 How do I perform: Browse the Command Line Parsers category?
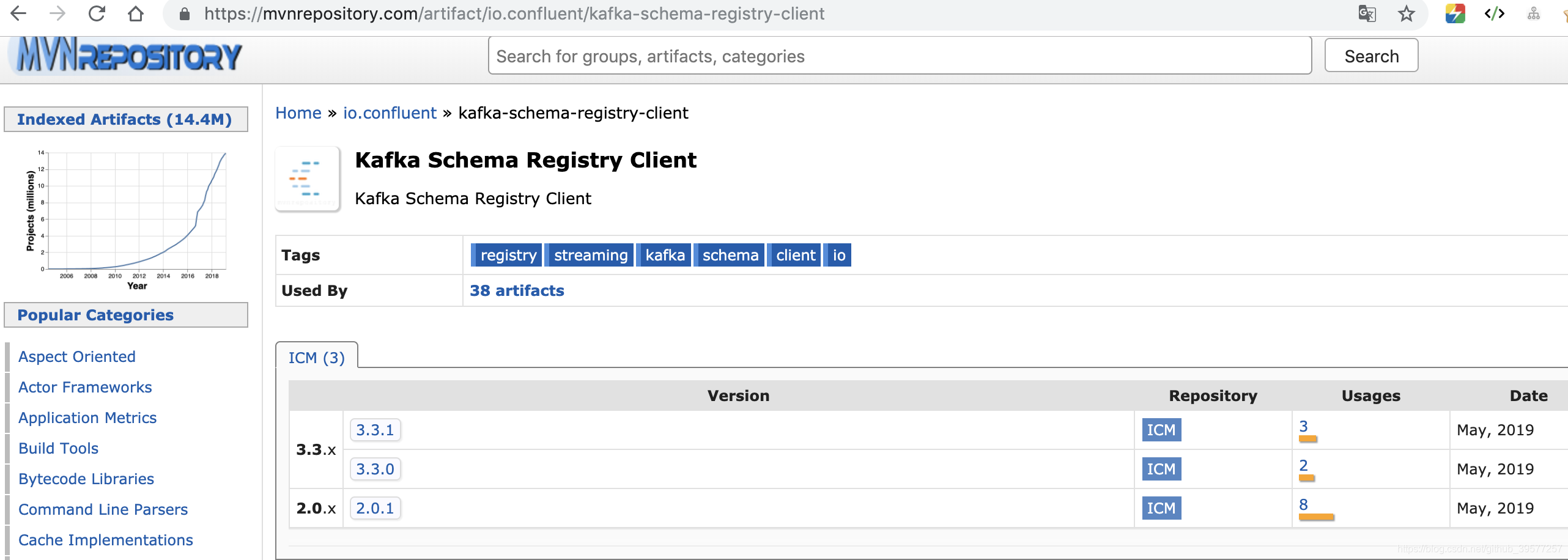coord(103,509)
